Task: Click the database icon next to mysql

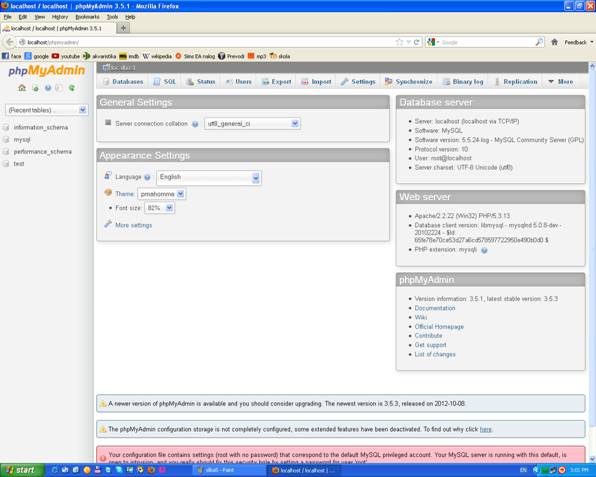Action: [6, 139]
